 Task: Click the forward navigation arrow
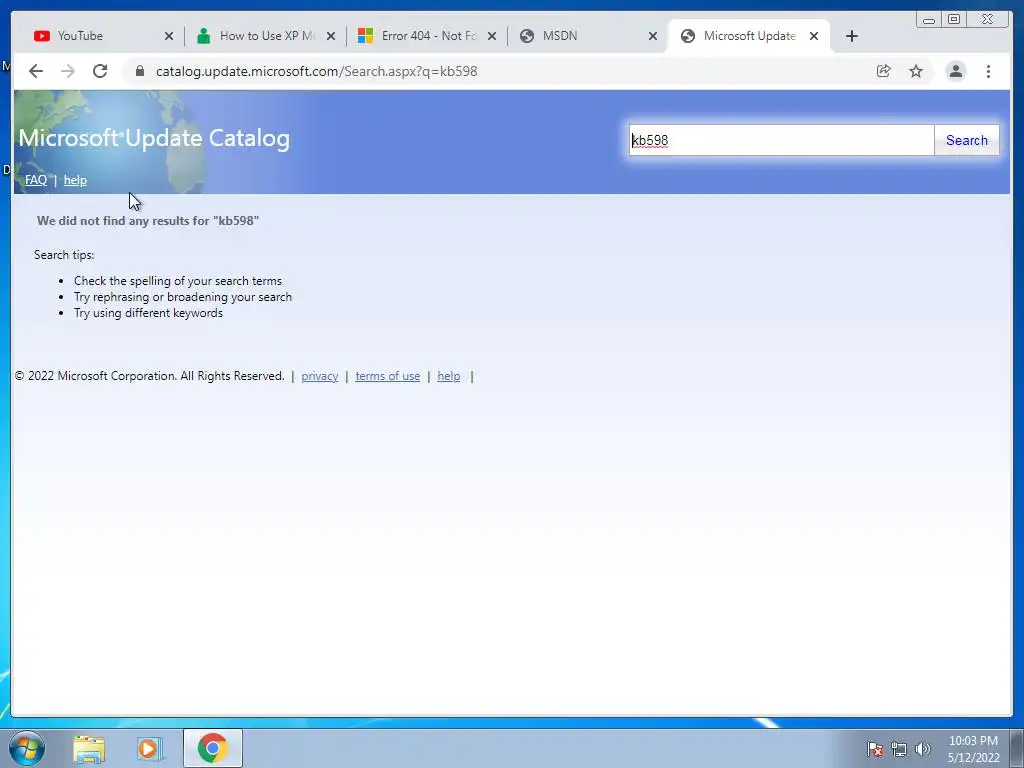coord(68,71)
